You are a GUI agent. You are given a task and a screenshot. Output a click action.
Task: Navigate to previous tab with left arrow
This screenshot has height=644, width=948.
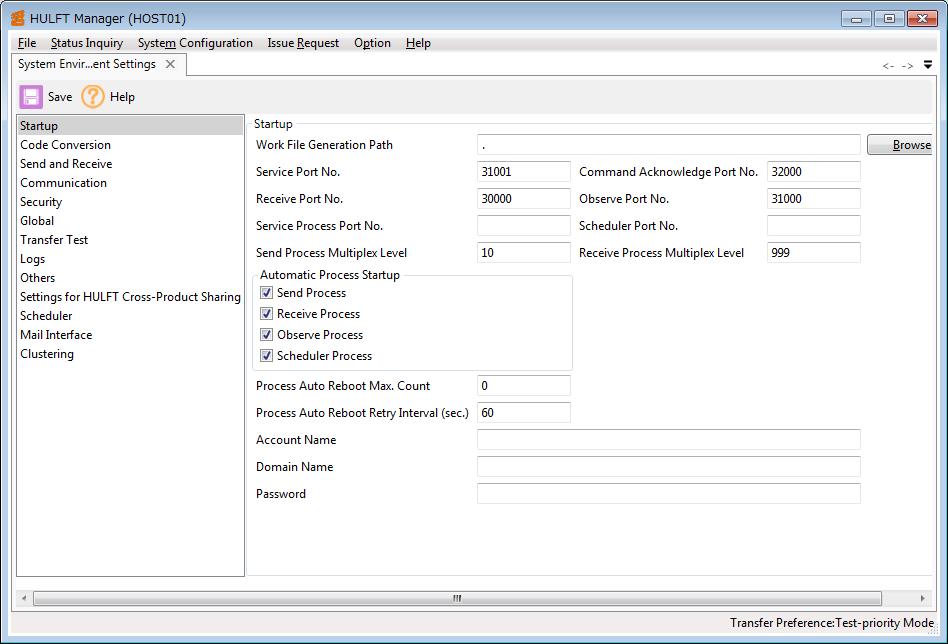coord(888,65)
